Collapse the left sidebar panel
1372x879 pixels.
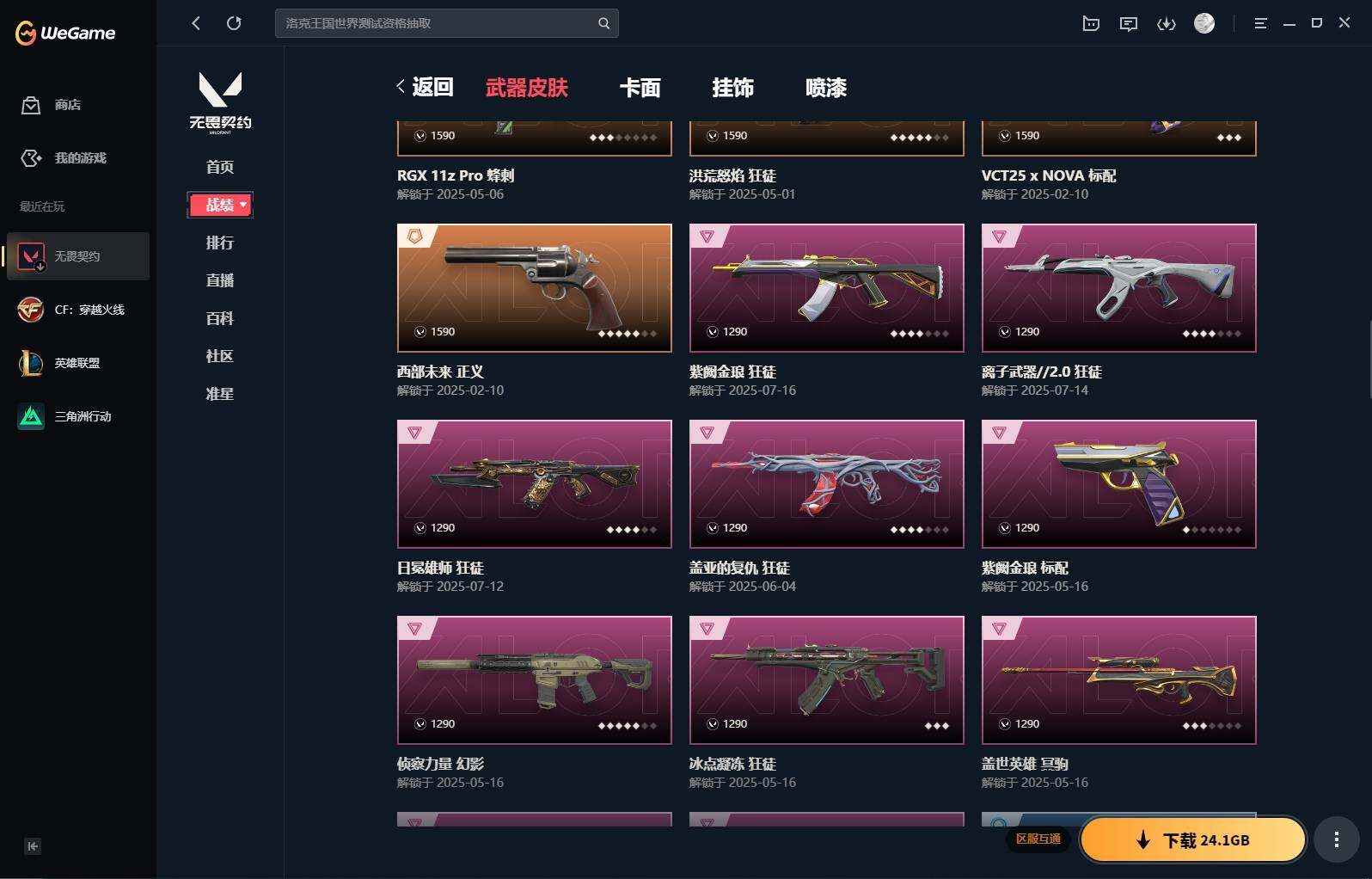point(33,846)
